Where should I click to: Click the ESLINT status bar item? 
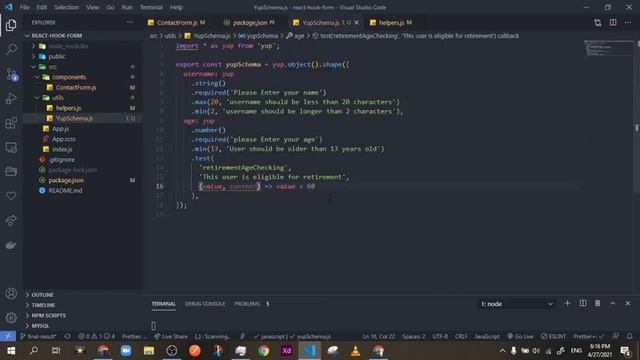553,336
